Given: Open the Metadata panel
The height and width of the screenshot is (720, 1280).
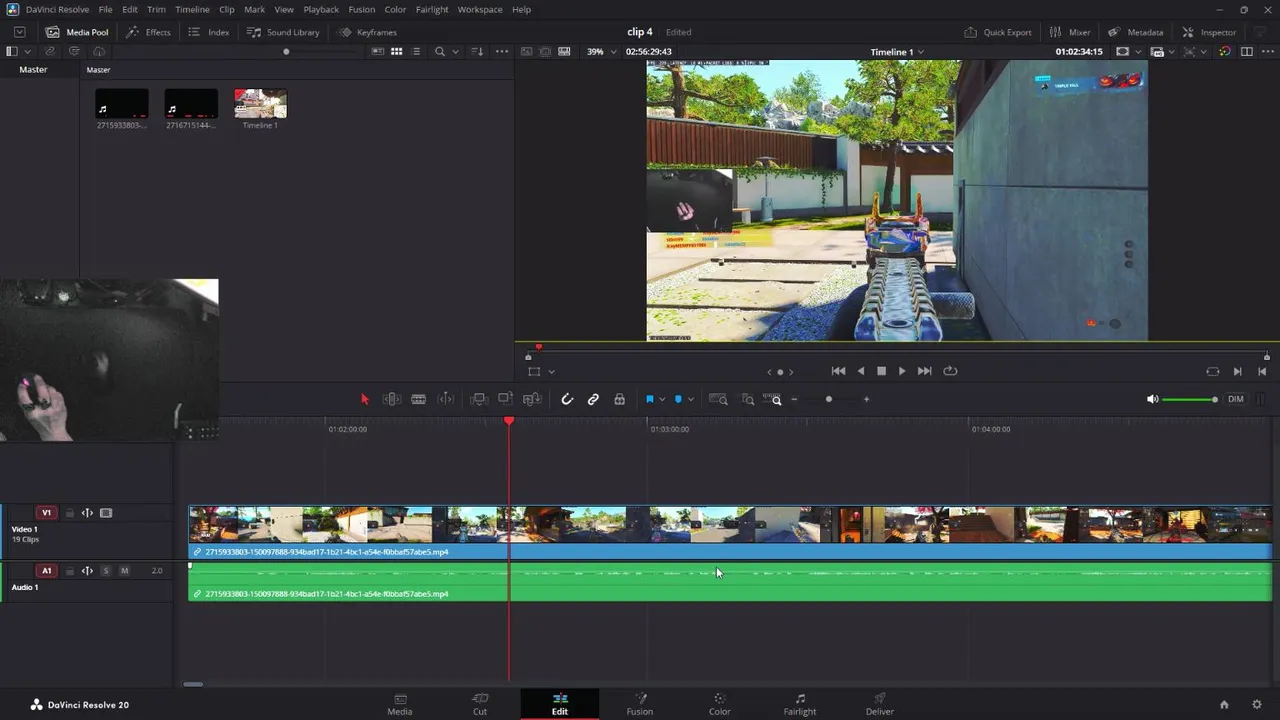Looking at the screenshot, I should coord(1135,32).
